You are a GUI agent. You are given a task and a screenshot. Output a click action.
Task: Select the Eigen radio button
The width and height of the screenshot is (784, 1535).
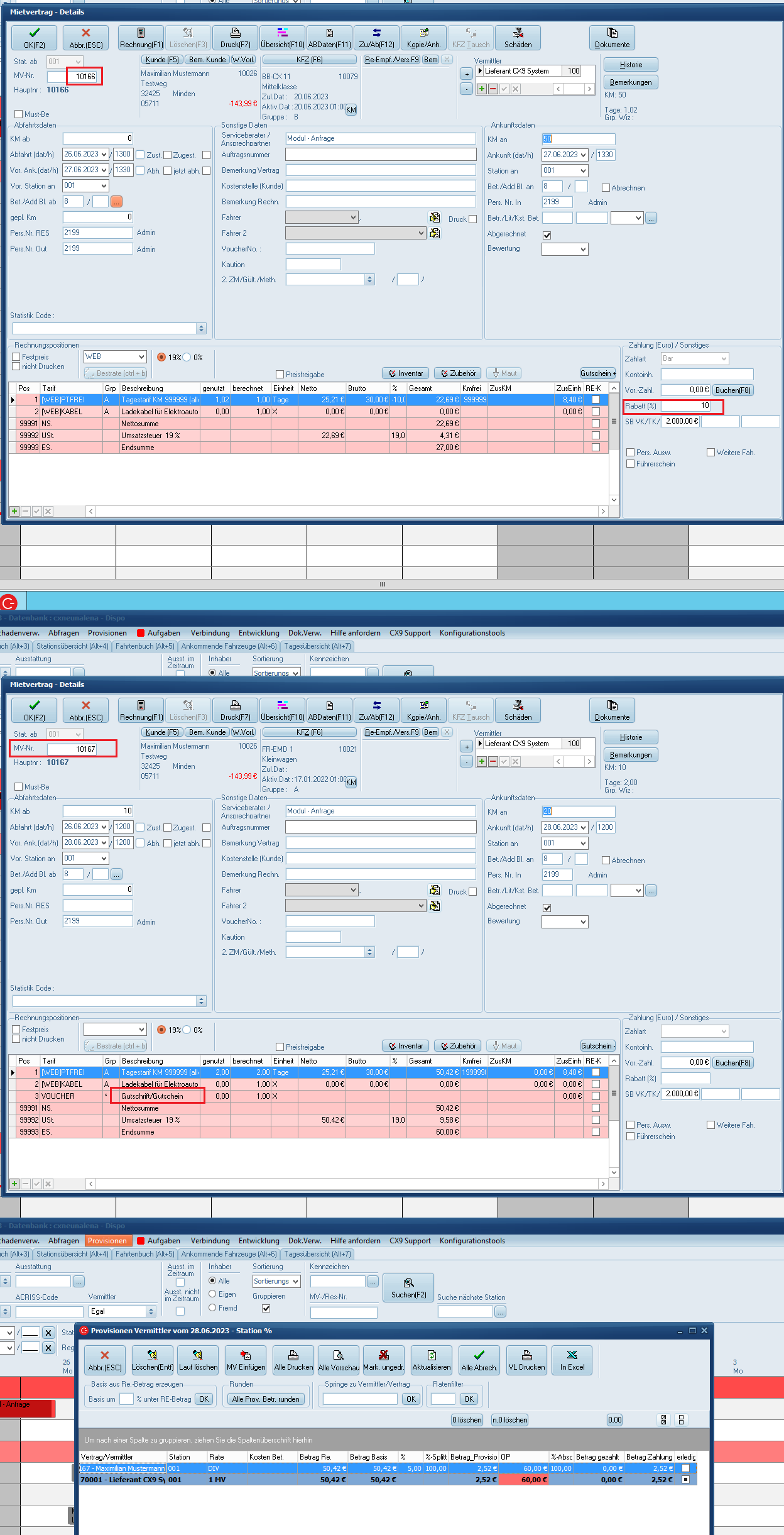(213, 1294)
